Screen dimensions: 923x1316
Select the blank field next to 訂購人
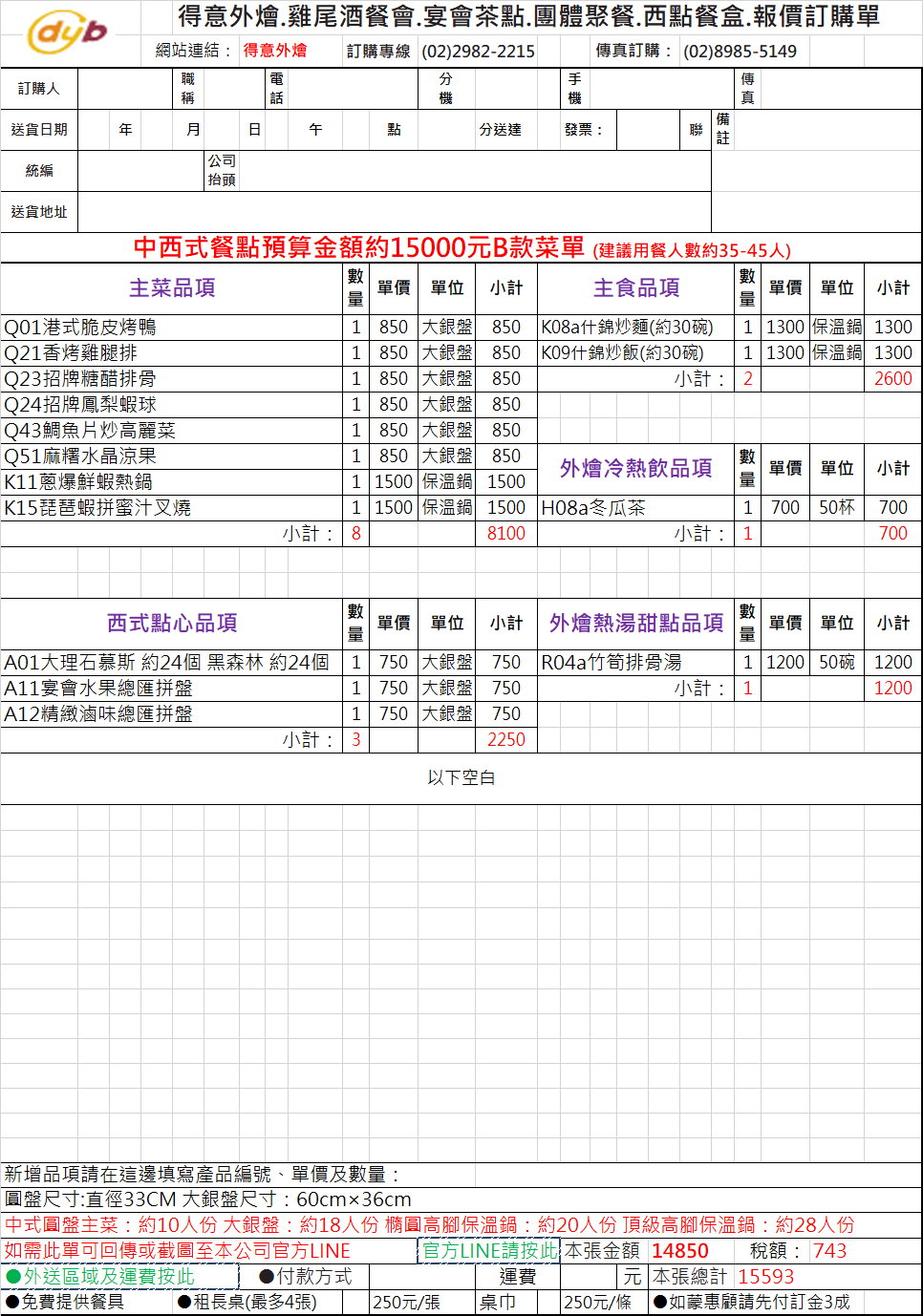127,89
